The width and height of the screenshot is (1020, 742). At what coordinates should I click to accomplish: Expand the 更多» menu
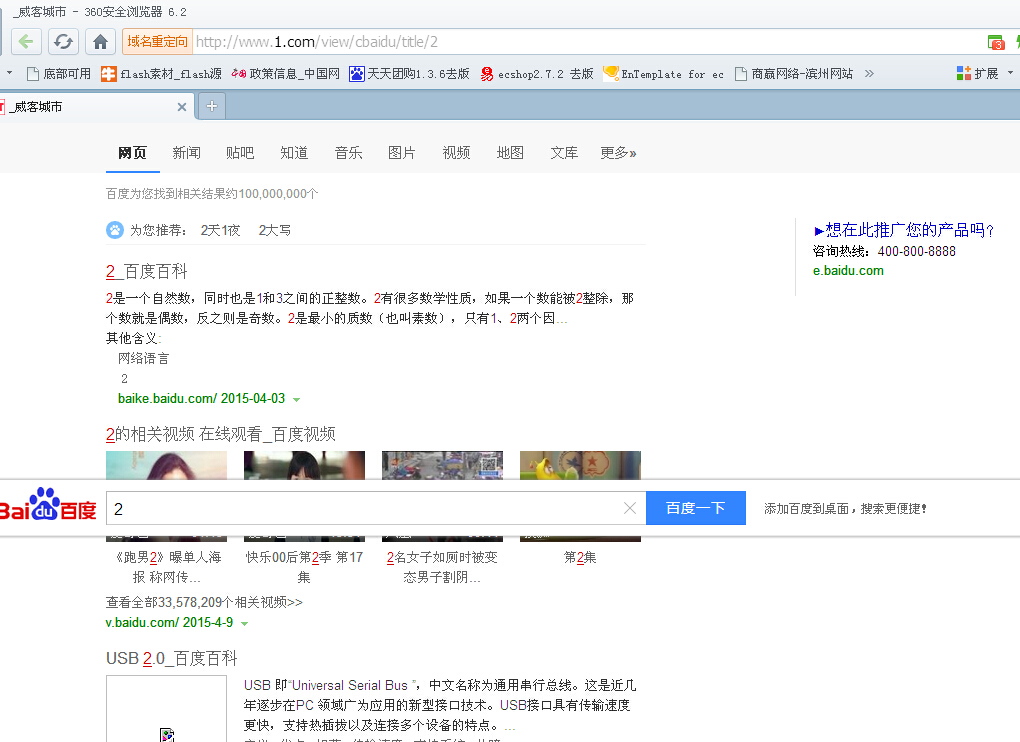coord(618,153)
